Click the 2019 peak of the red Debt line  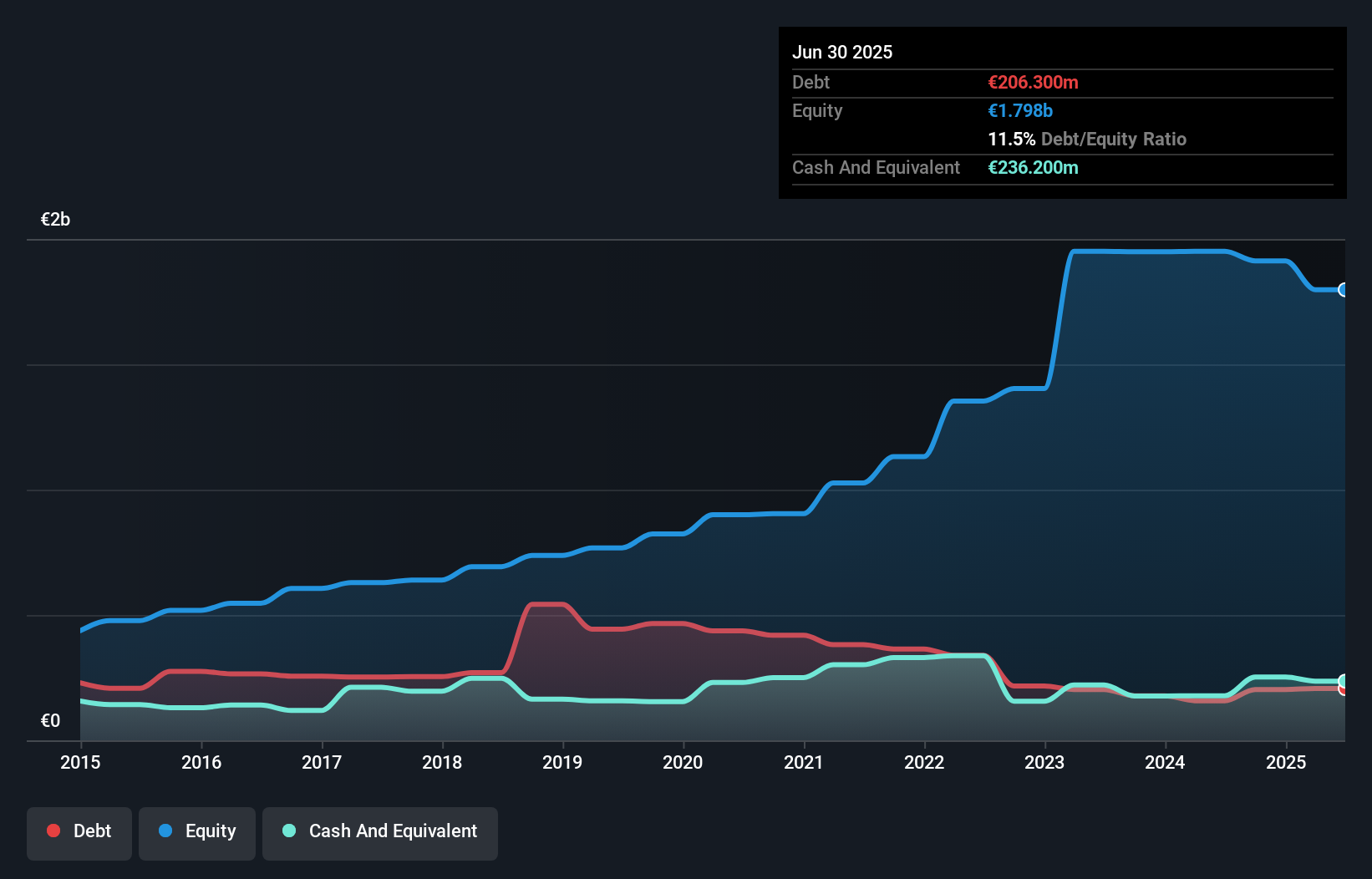tap(547, 603)
